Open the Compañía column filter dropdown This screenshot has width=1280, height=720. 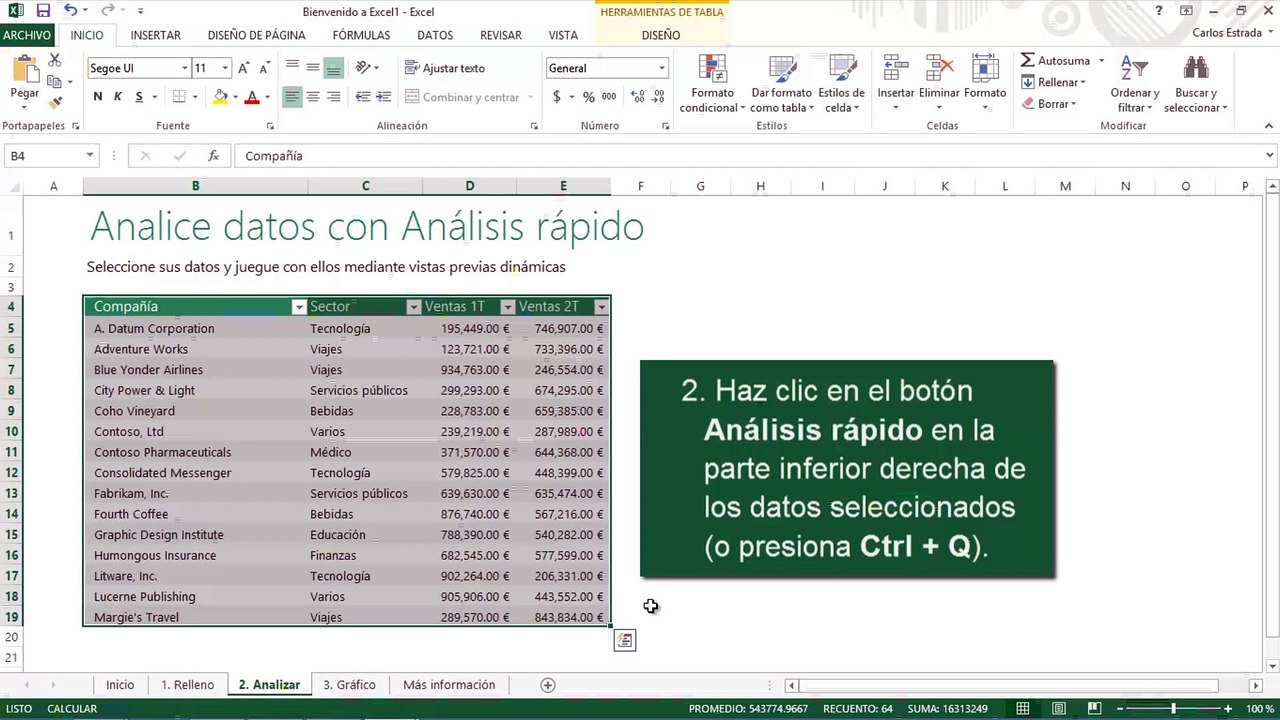[298, 307]
